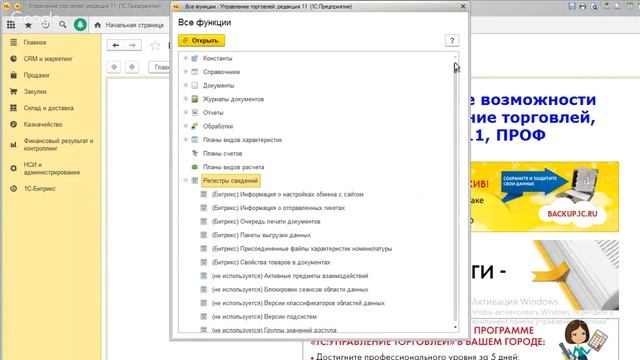Click the print icon in title bar

click(x=583, y=6)
